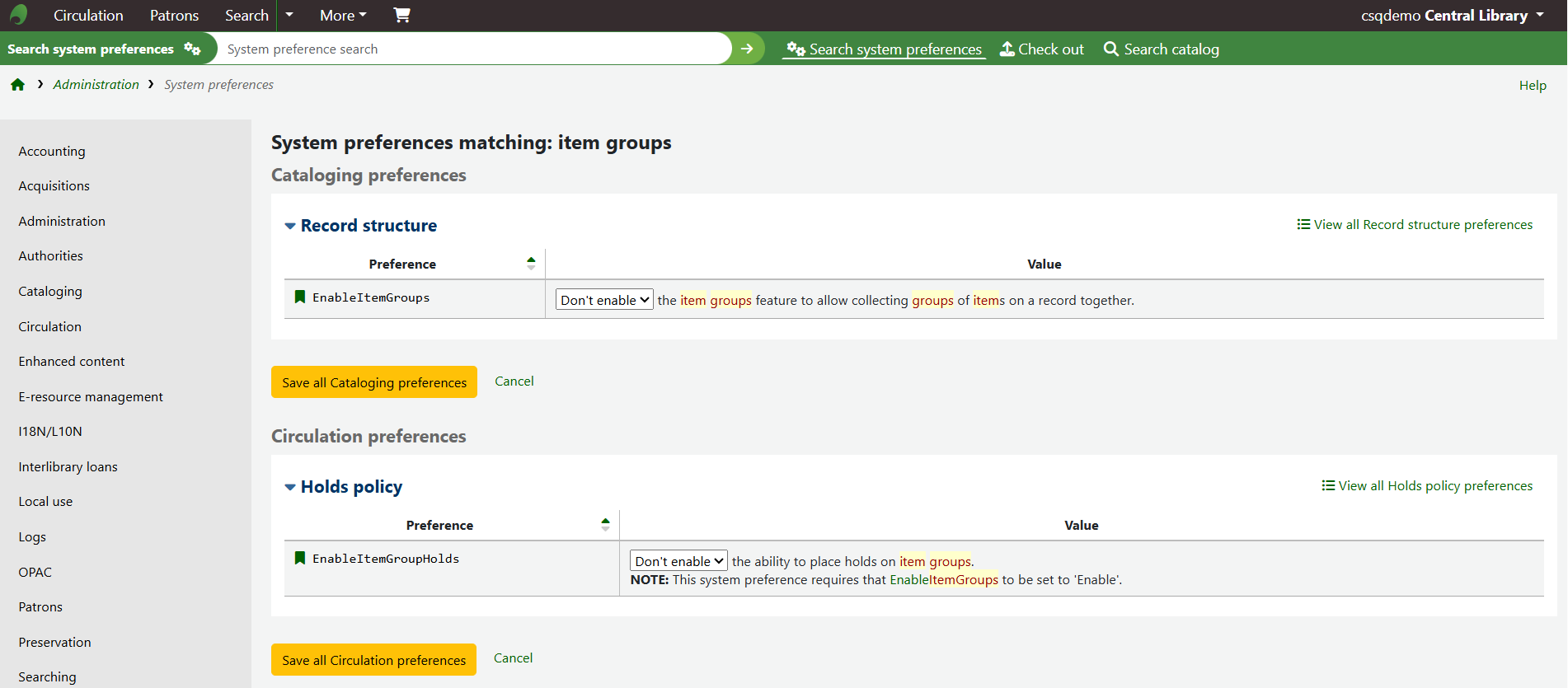The width and height of the screenshot is (1568, 688).
Task: Sort the Record structure Preference column
Action: [531, 264]
